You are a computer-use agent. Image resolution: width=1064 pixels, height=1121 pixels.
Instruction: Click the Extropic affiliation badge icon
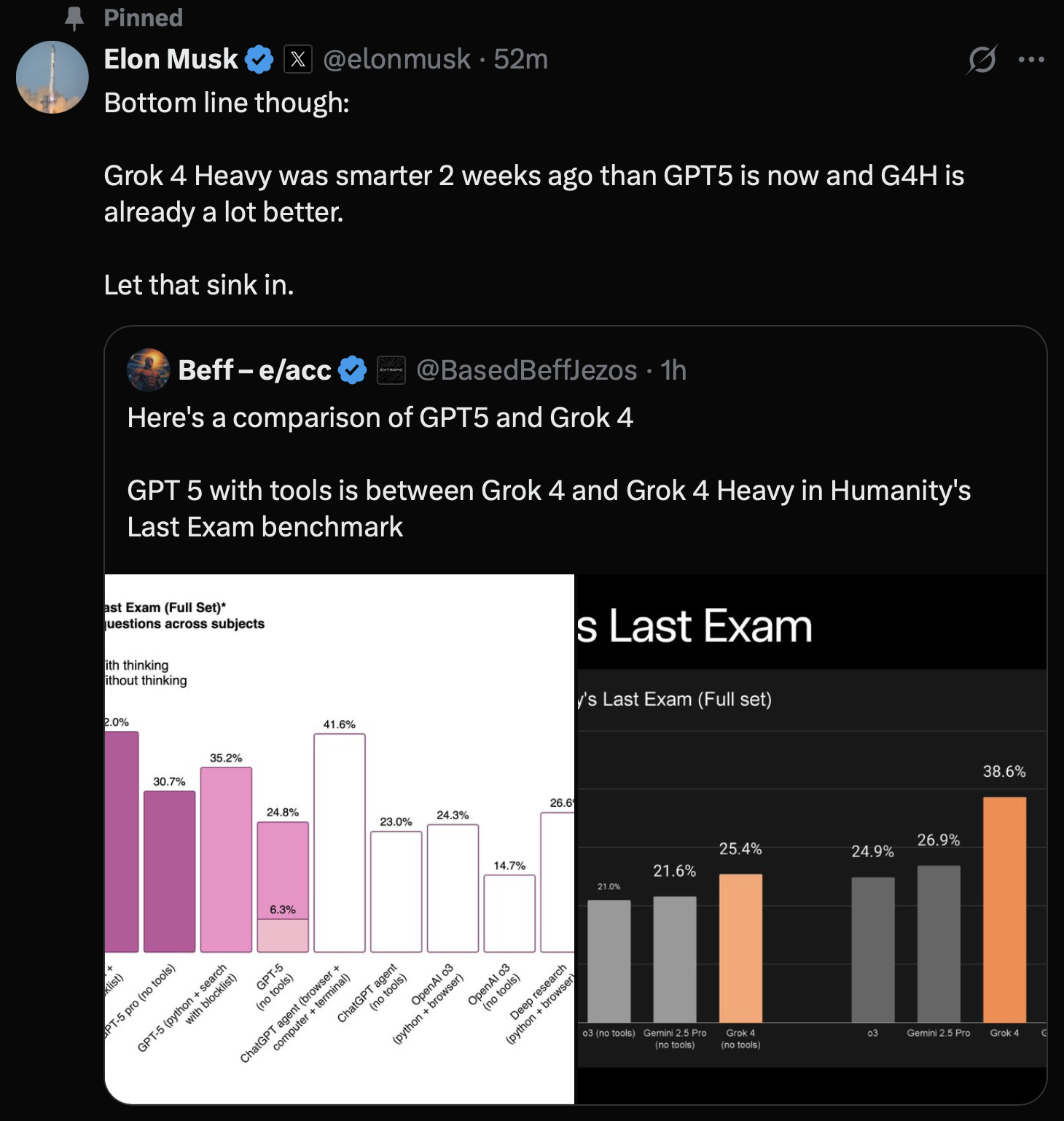click(391, 370)
